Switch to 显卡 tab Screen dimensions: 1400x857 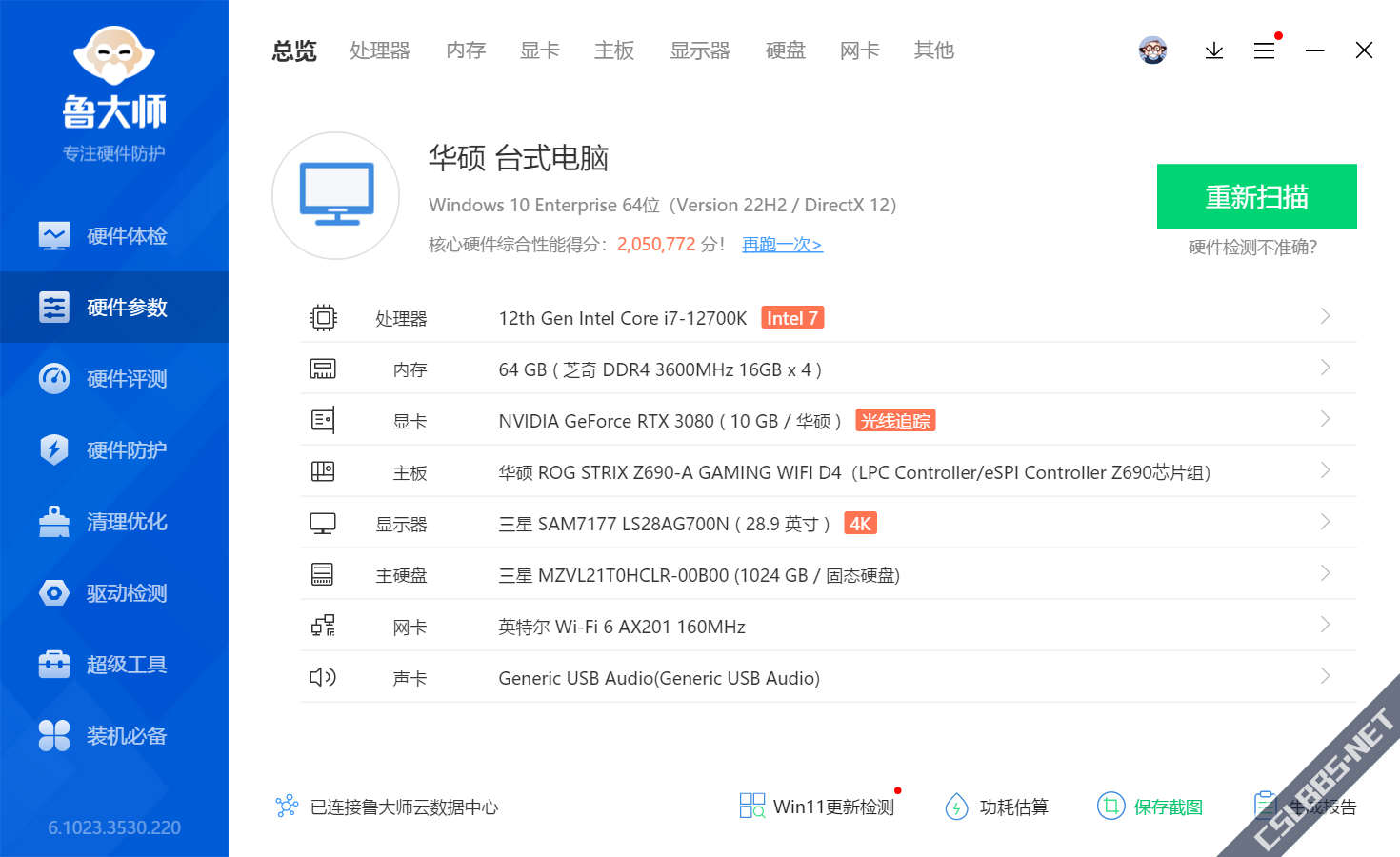(x=540, y=50)
